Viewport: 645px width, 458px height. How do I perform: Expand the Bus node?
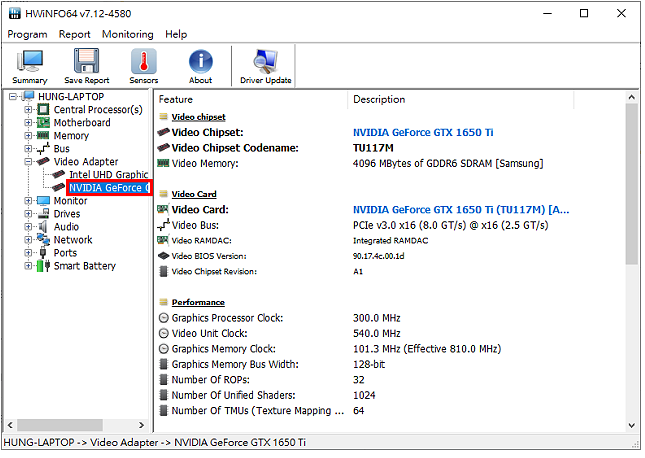[28, 149]
